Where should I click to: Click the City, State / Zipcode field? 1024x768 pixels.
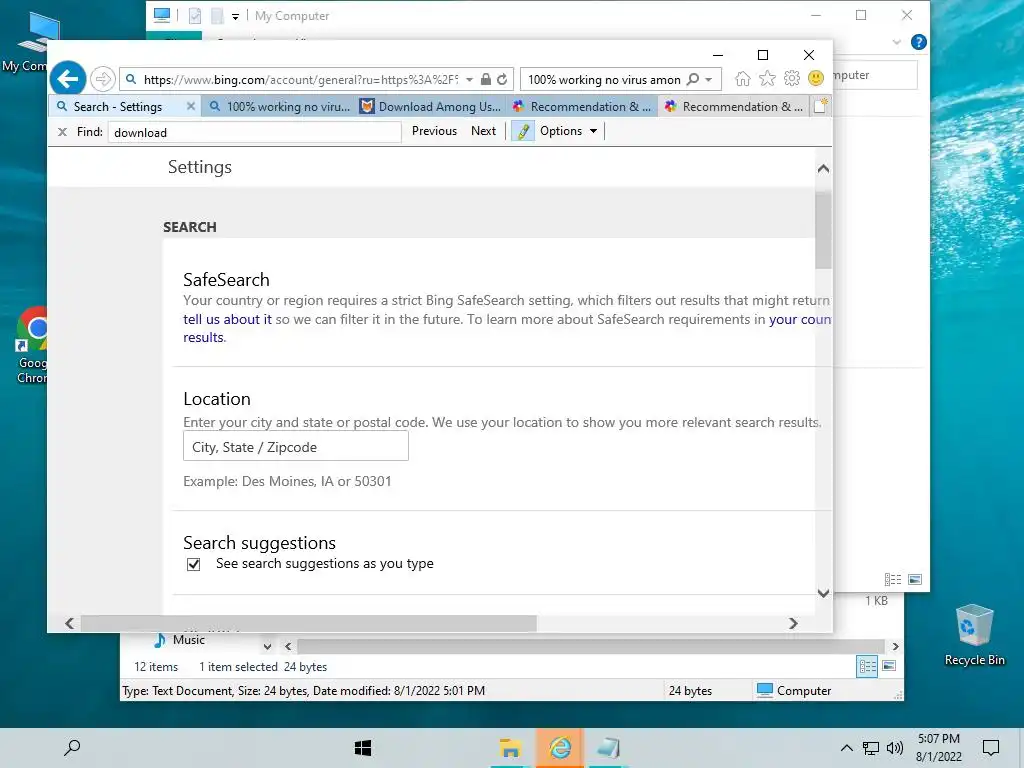coord(296,446)
